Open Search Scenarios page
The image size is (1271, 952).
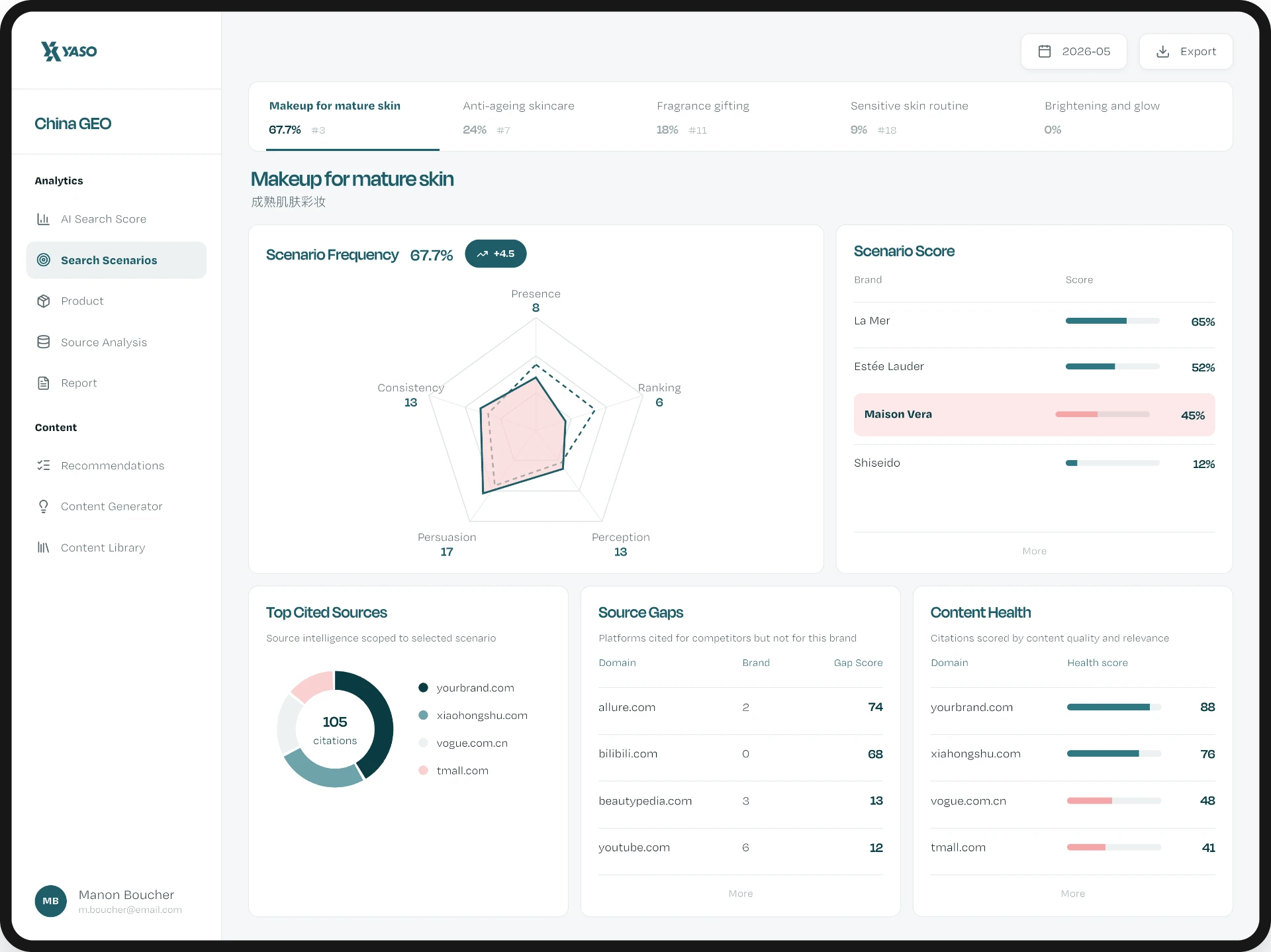click(117, 260)
